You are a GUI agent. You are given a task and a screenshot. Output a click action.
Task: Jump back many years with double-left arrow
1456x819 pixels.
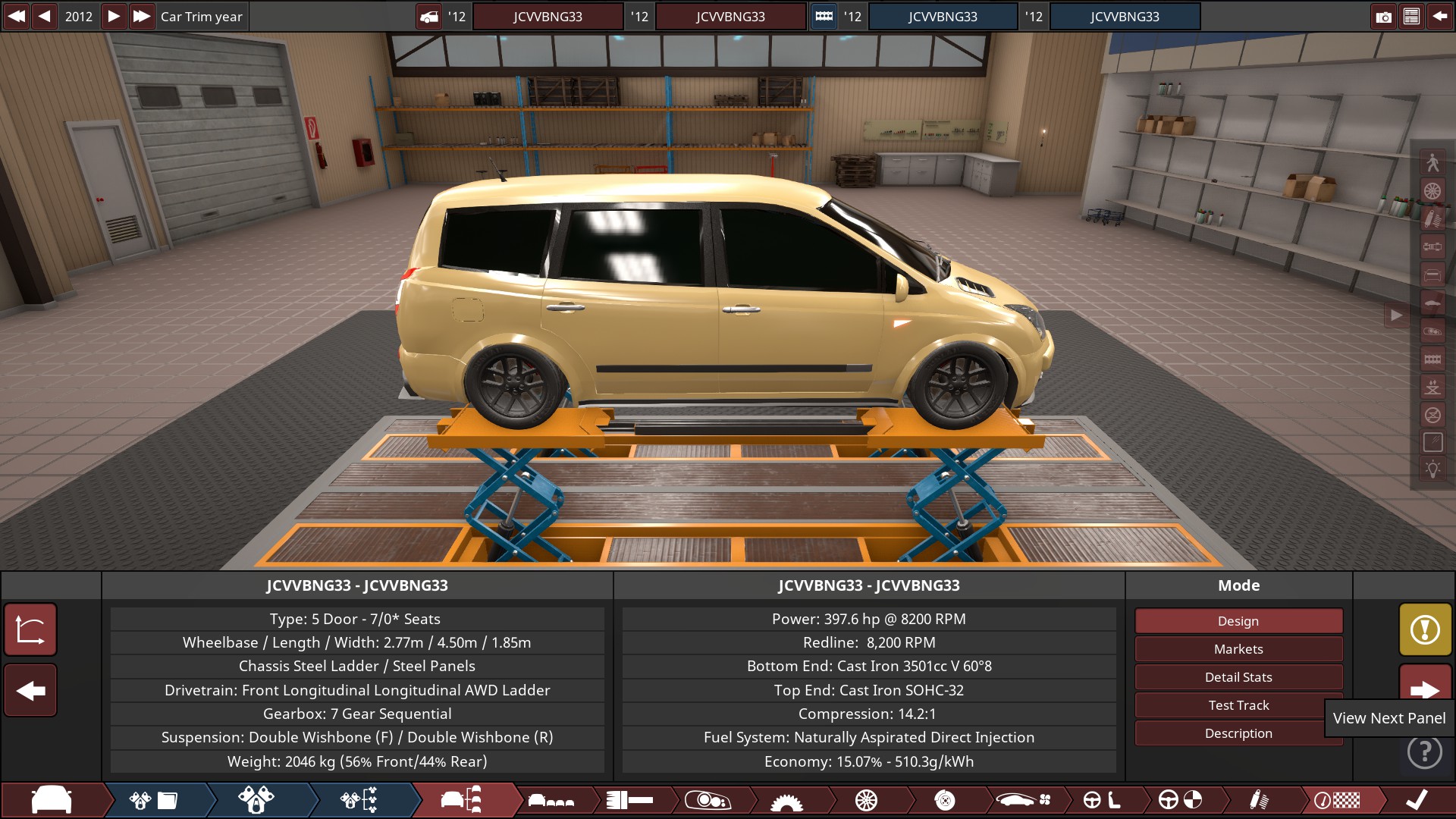16,16
